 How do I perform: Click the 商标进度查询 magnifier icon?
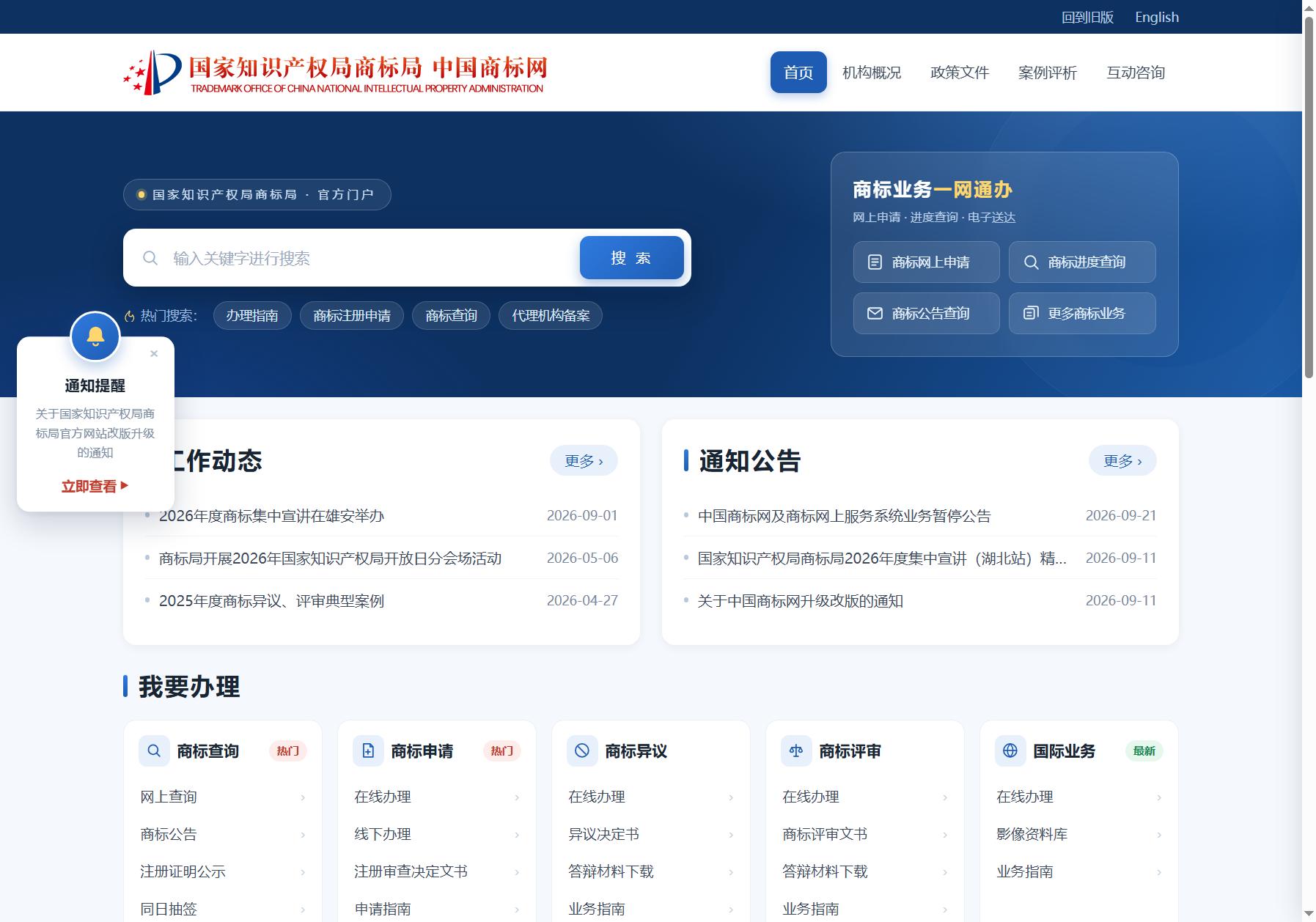click(1031, 262)
